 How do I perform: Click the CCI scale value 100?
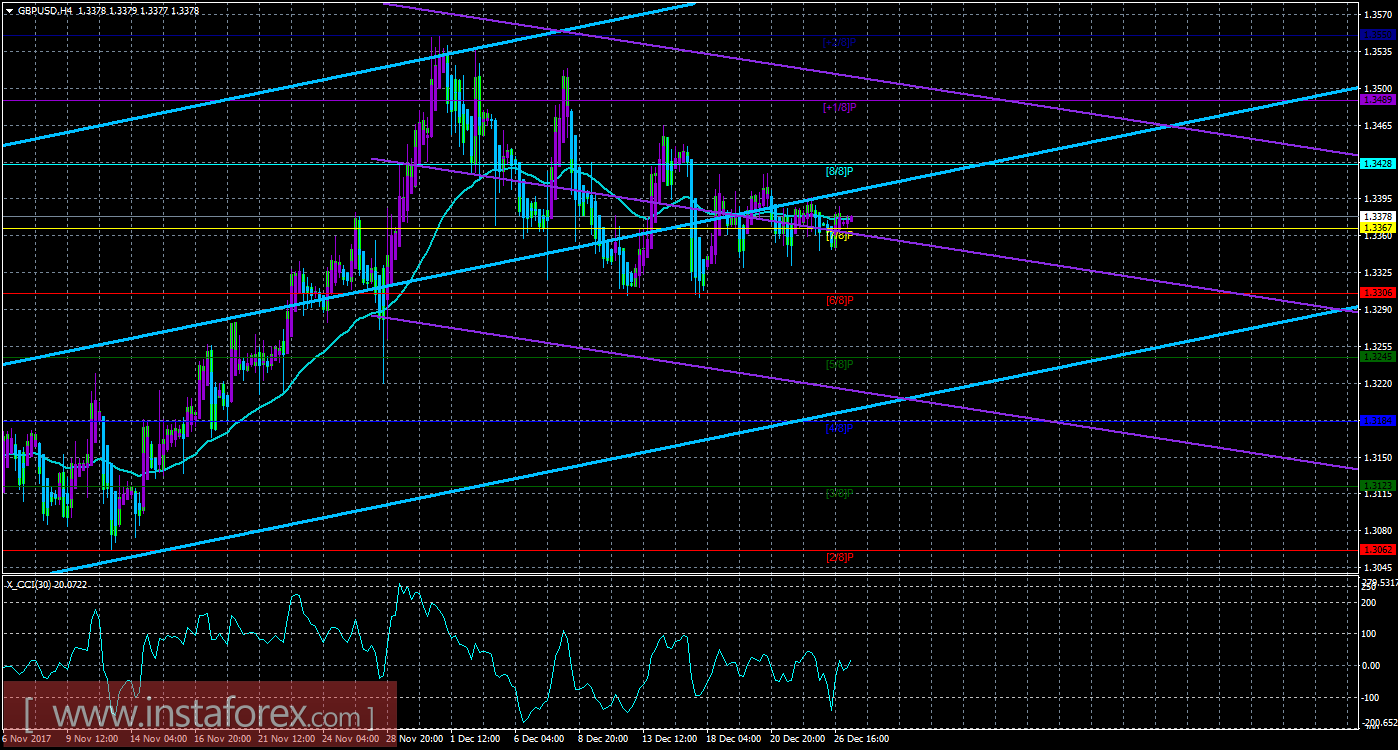click(1370, 634)
